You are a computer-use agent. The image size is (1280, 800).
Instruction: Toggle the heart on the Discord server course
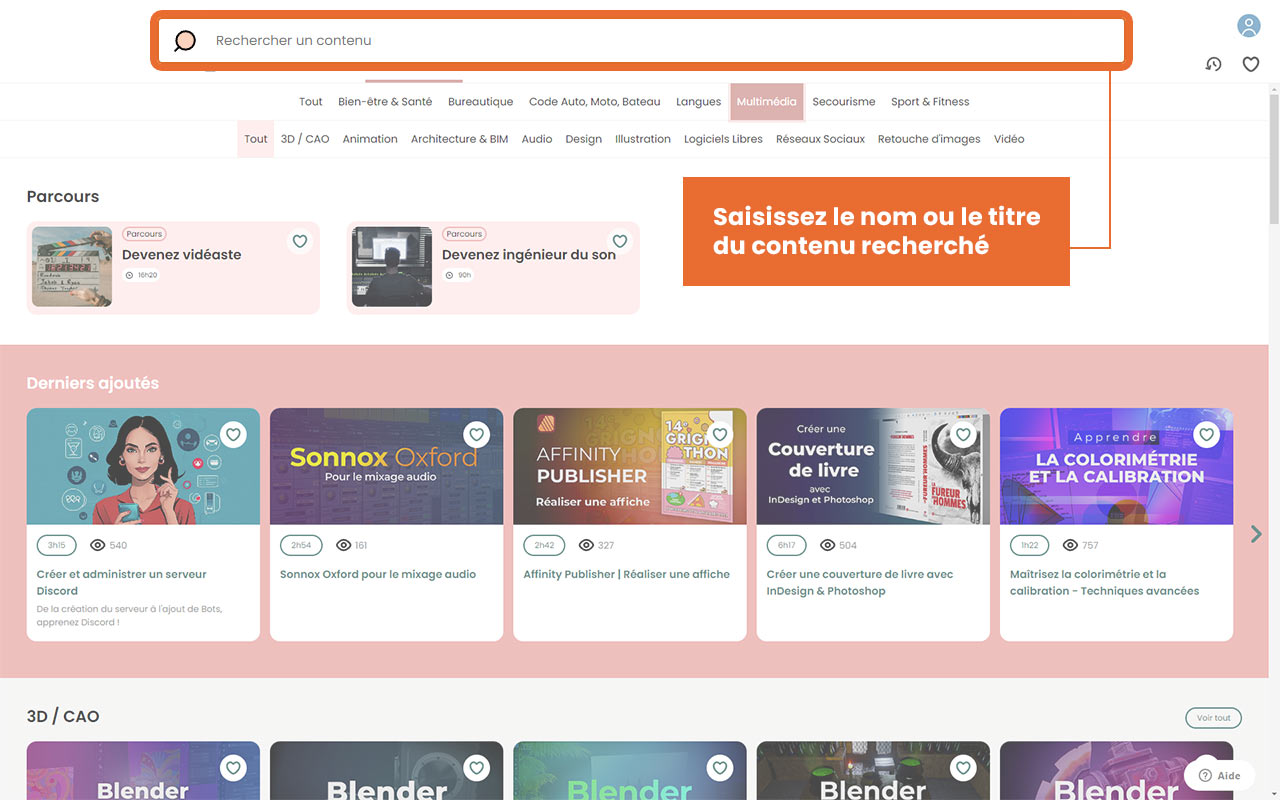tap(233, 434)
